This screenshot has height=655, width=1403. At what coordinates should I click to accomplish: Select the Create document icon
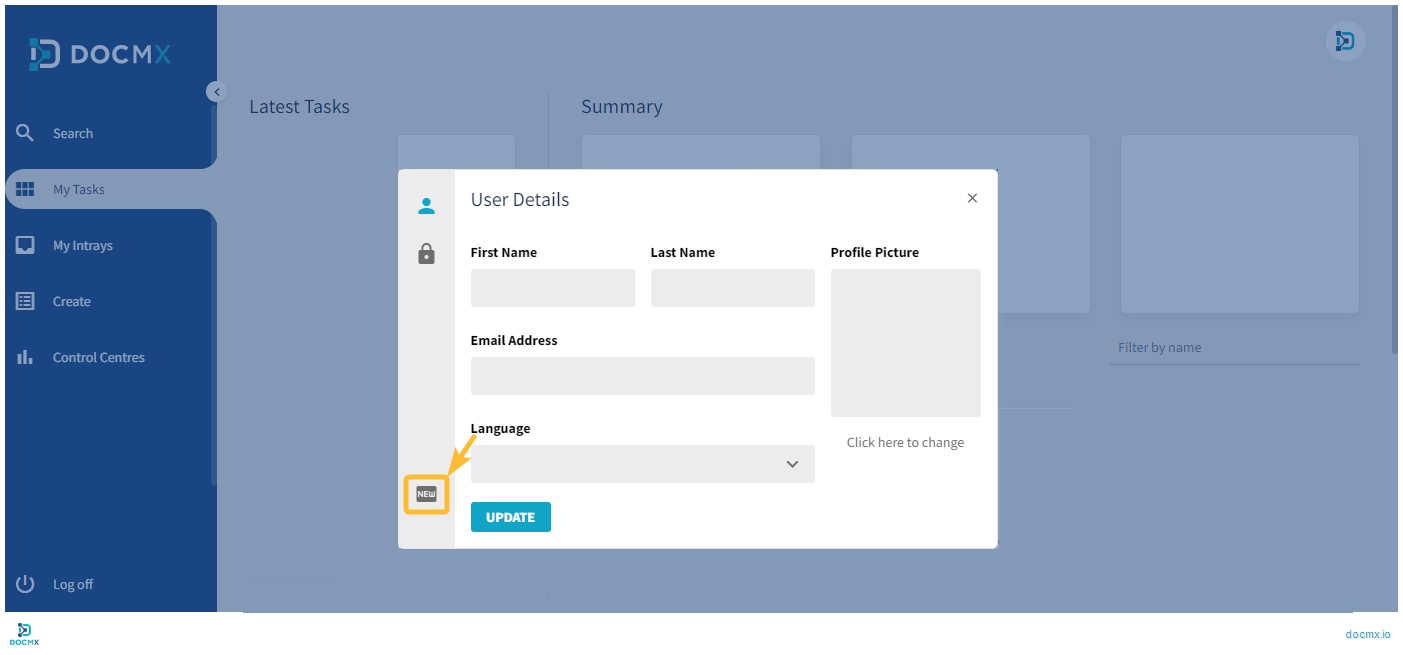coord(25,300)
